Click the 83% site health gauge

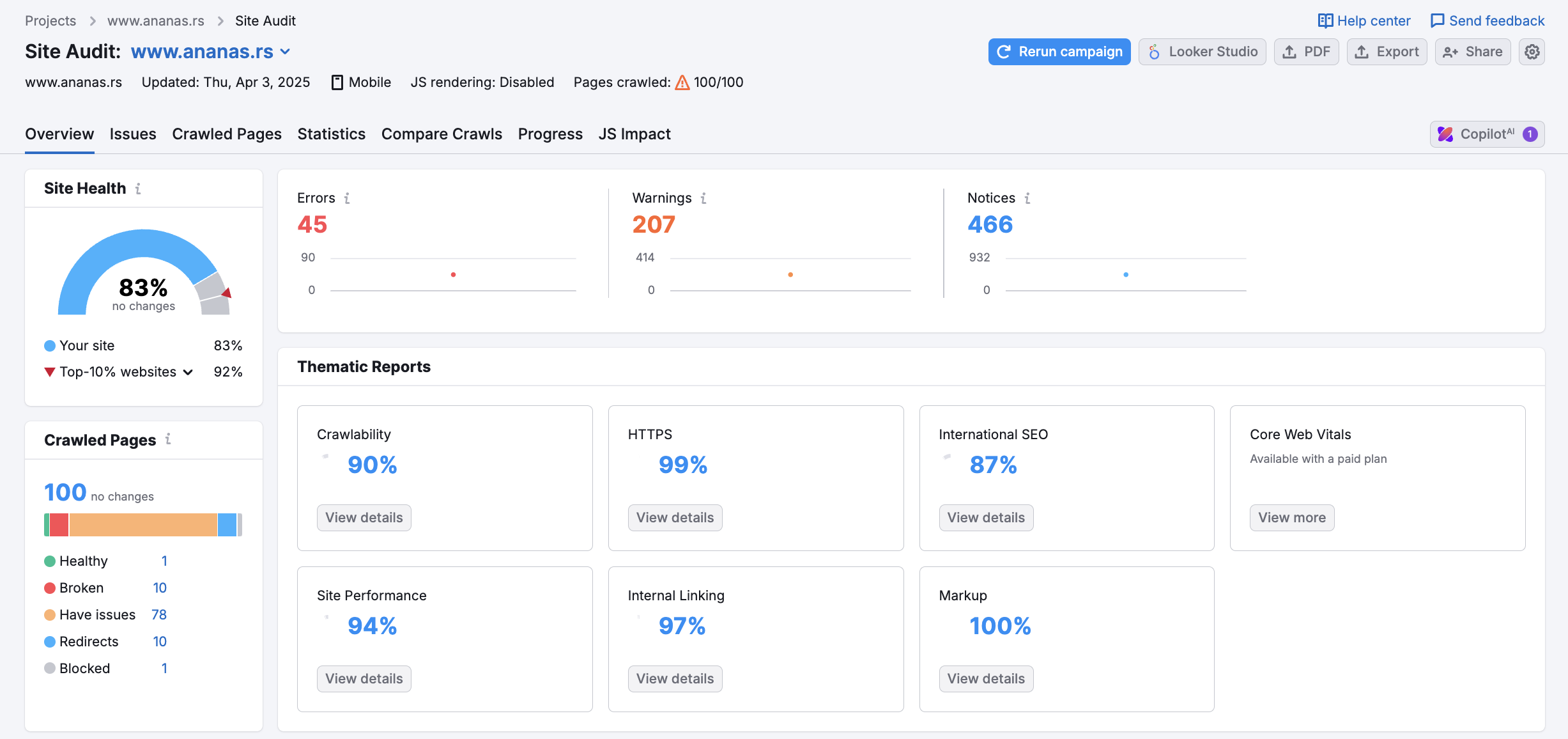pyautogui.click(x=144, y=272)
